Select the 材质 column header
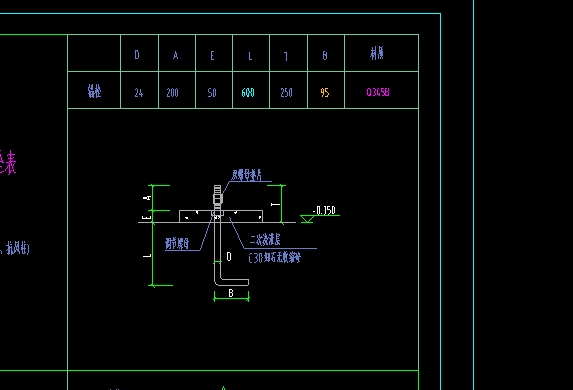This screenshot has width=573, height=390. click(377, 53)
